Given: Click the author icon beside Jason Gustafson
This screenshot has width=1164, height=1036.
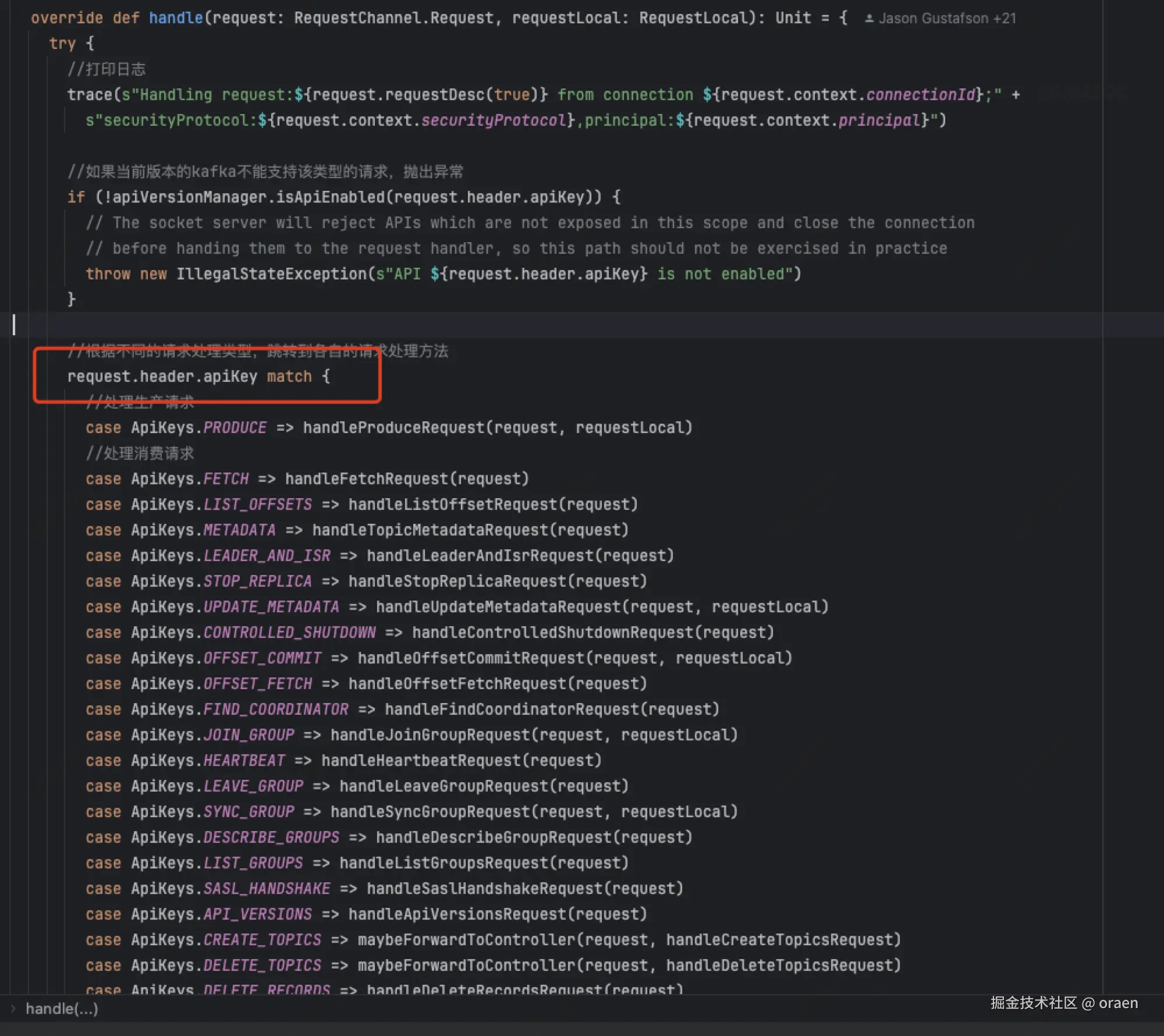Looking at the screenshot, I should click(869, 19).
